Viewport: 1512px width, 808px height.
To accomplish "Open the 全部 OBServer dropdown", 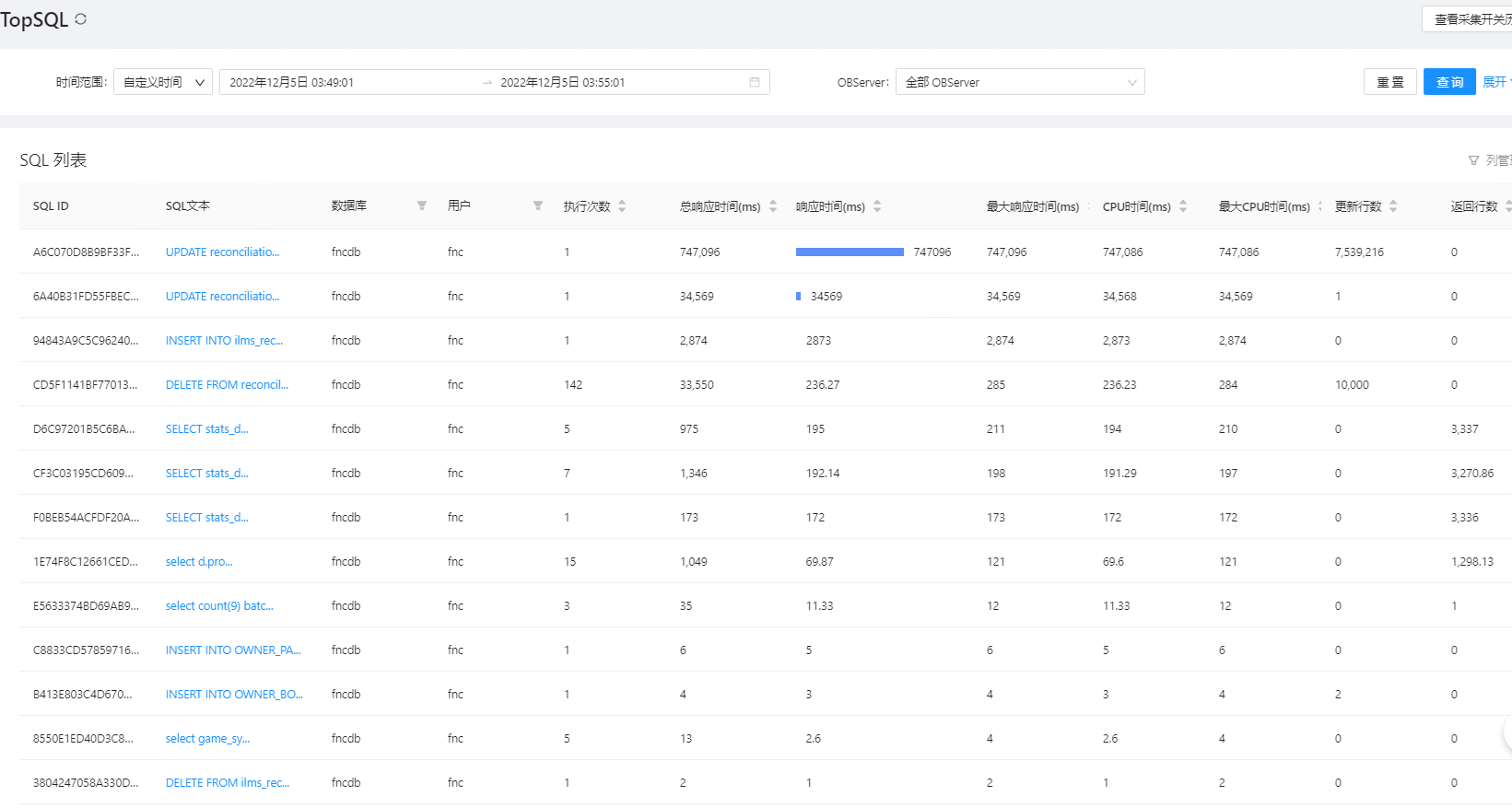I will (x=1019, y=82).
